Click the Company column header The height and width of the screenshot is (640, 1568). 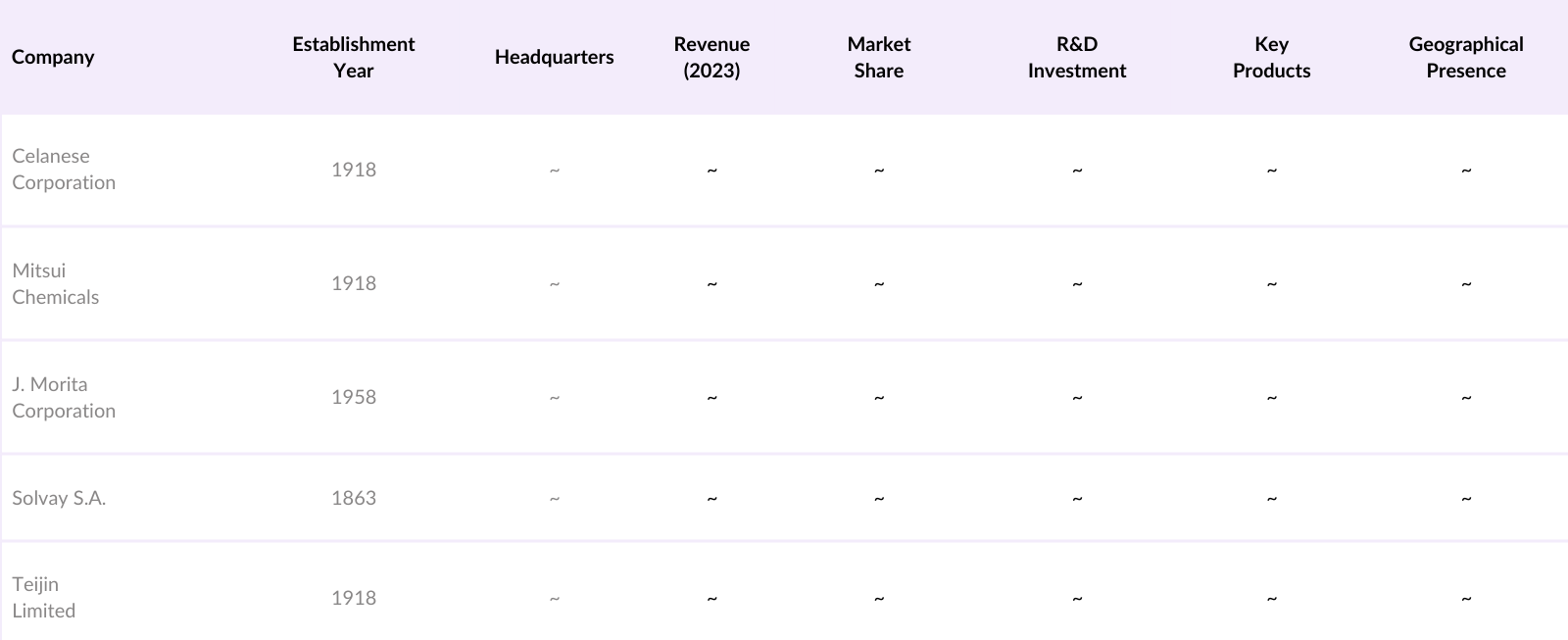click(x=53, y=57)
